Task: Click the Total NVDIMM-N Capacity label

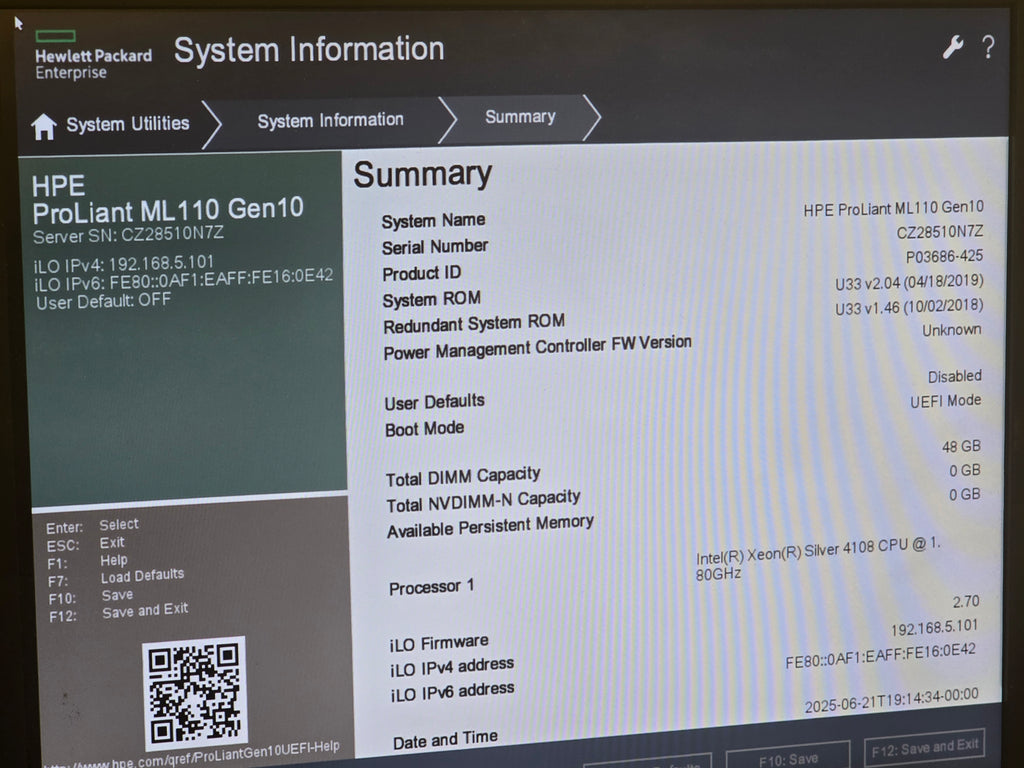Action: click(483, 502)
